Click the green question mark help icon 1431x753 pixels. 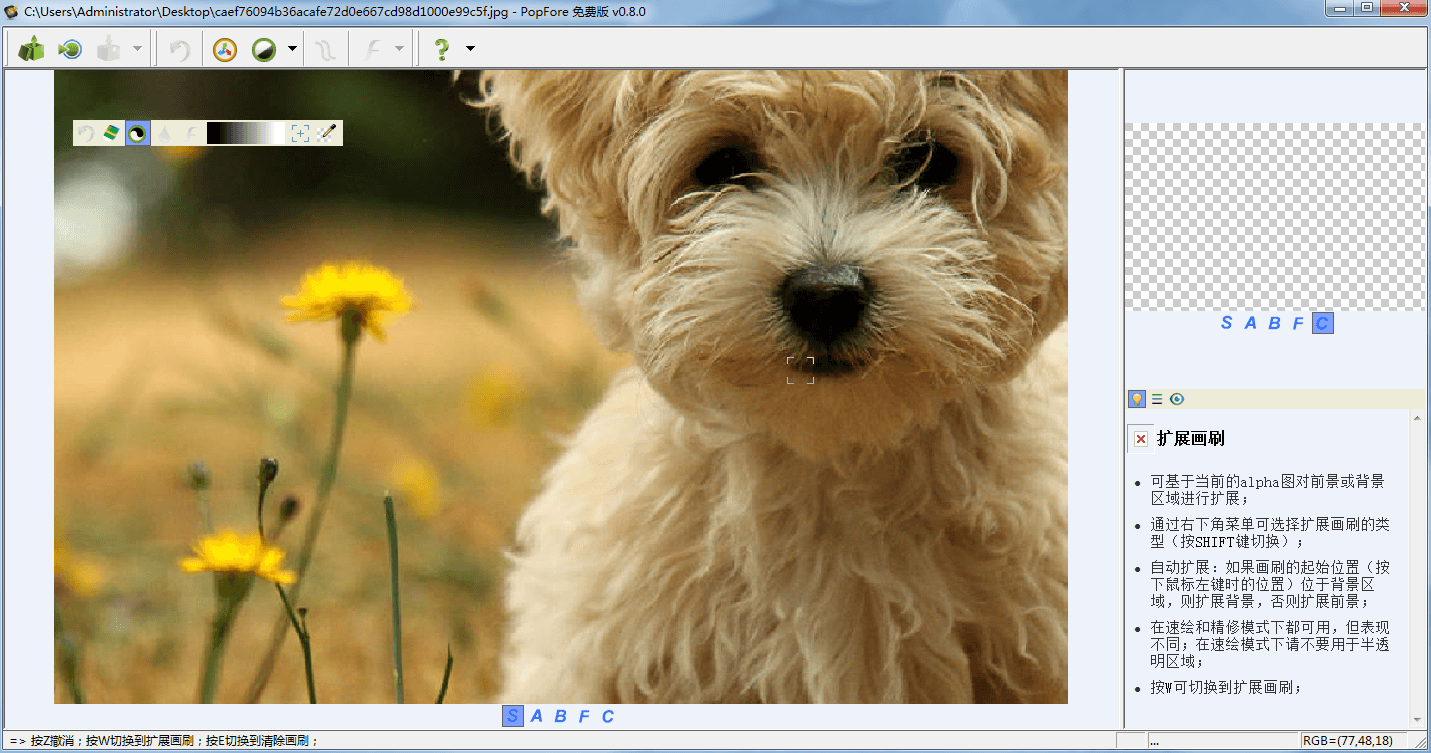tap(441, 49)
